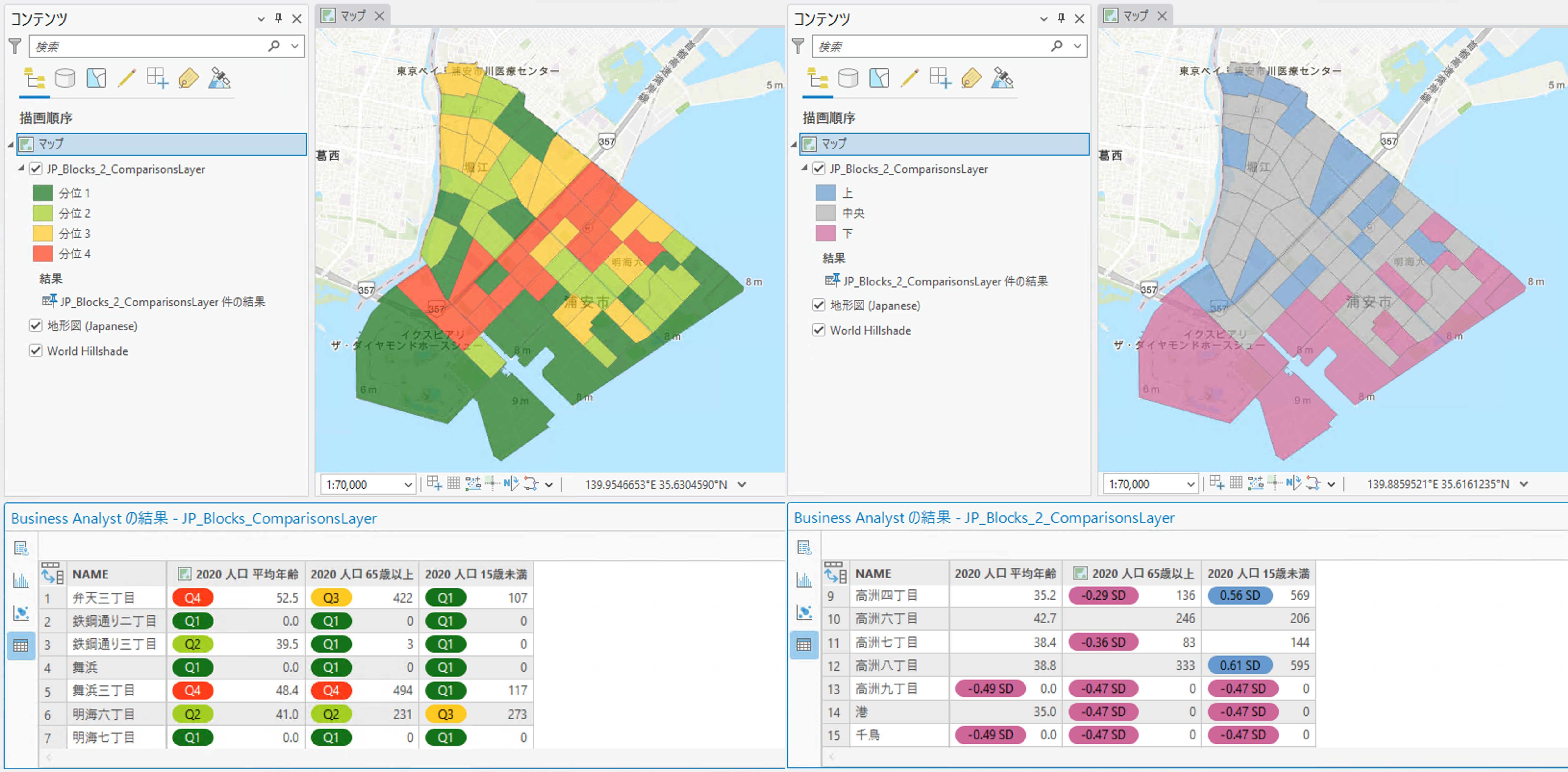This screenshot has height=772, width=1568.
Task: Expand coordinate display dropdown on right map
Action: pyautogui.click(x=1524, y=484)
